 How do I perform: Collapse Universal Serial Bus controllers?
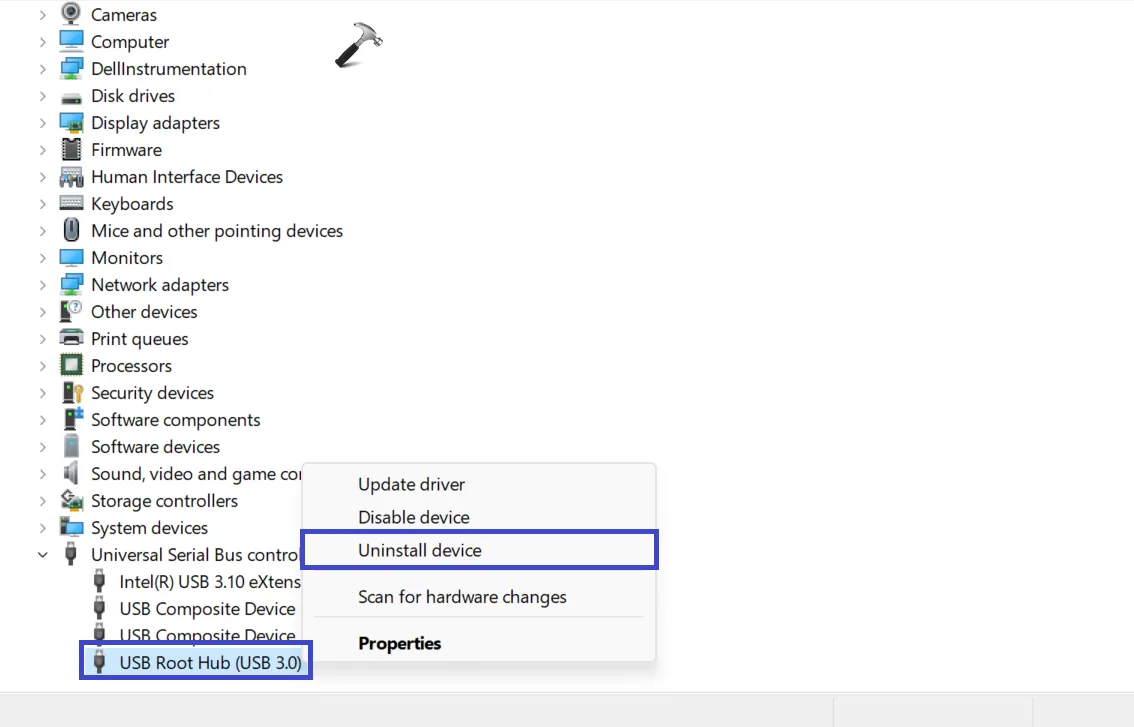(42, 554)
